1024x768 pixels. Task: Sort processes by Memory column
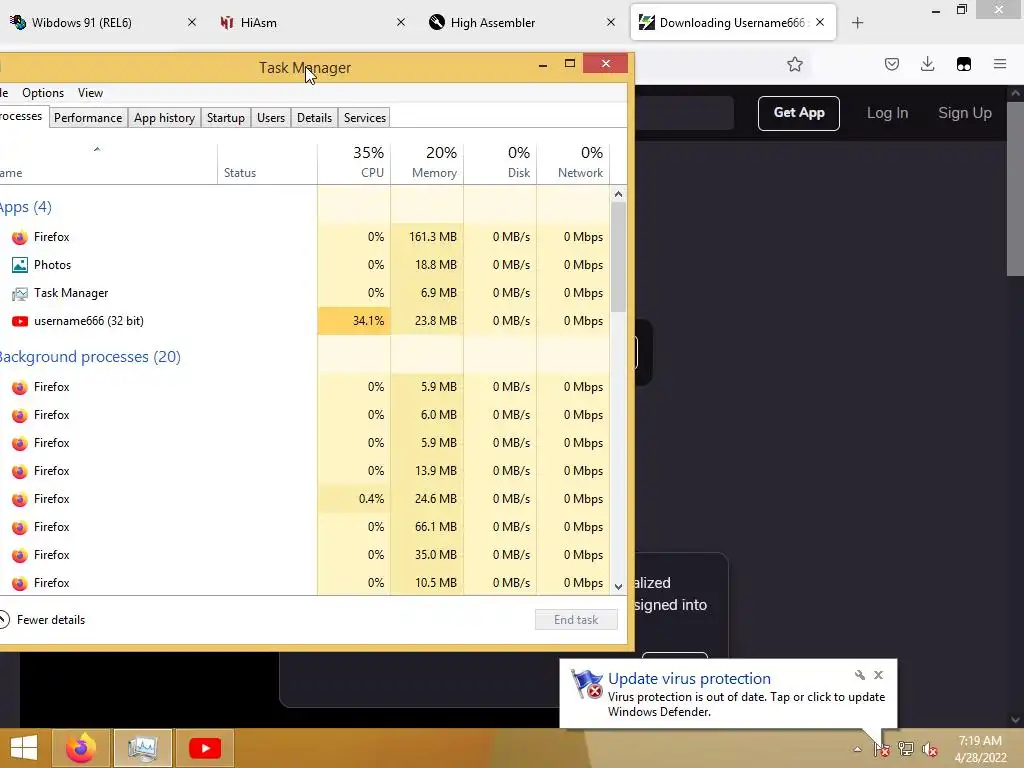[427, 162]
